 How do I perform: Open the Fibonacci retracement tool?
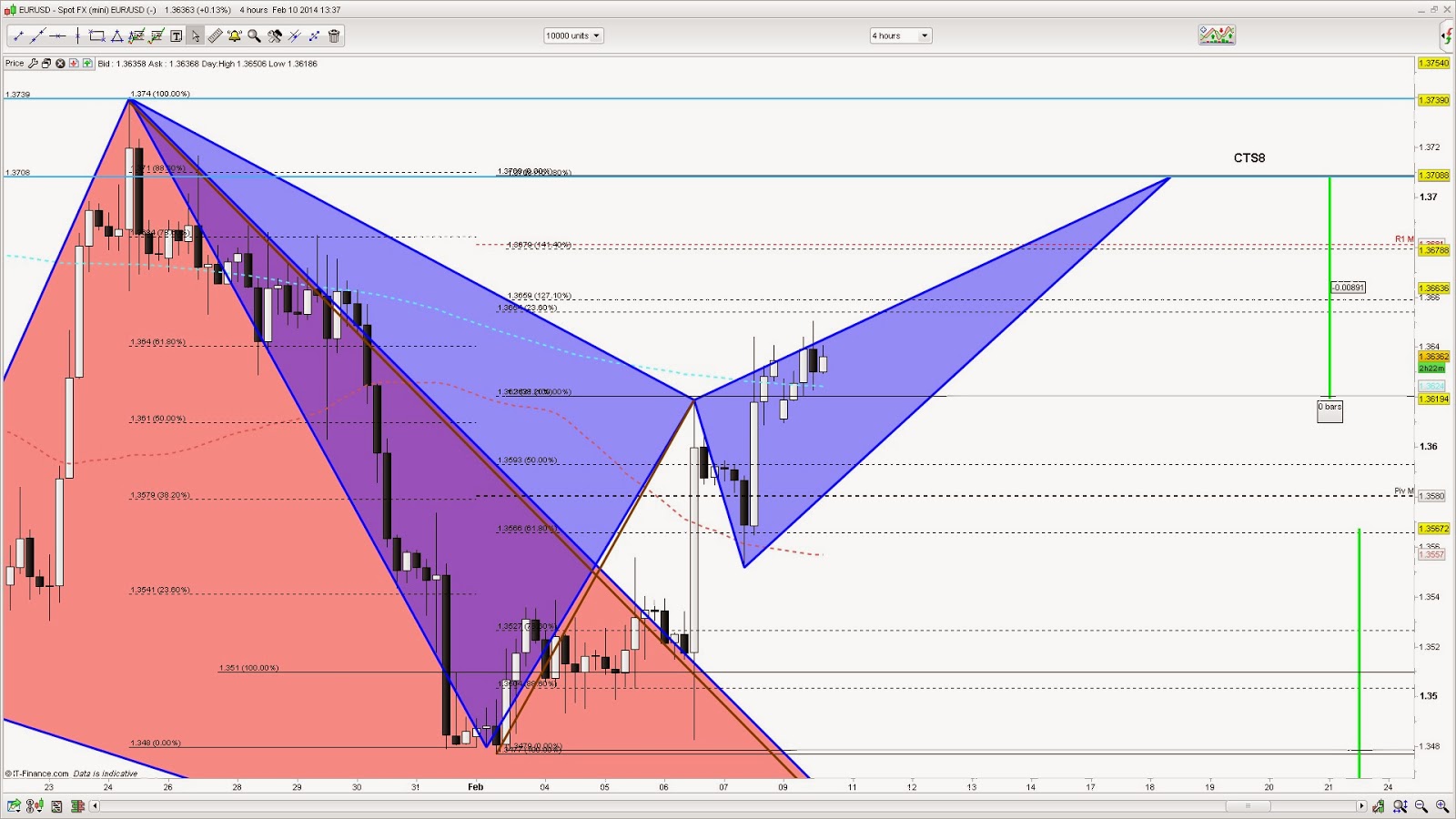click(136, 36)
